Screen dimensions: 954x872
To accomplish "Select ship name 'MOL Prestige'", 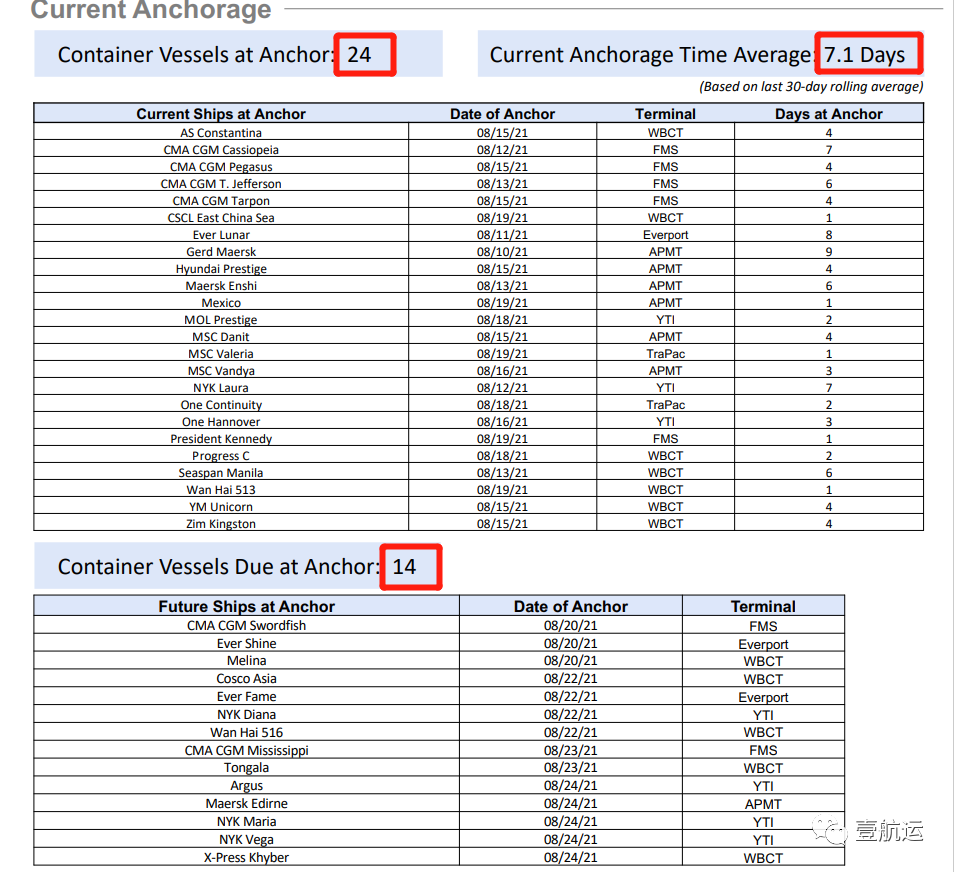I will click(x=221, y=320).
